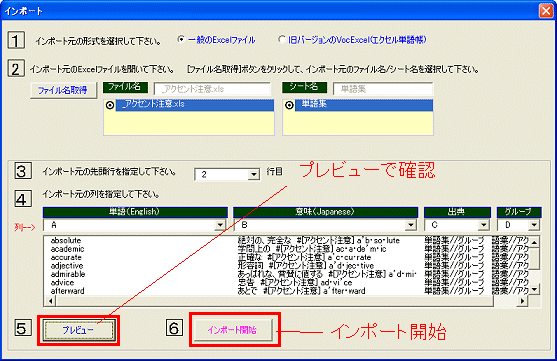Click the word academic in the preview list
The width and height of the screenshot is (557, 361).
67,249
